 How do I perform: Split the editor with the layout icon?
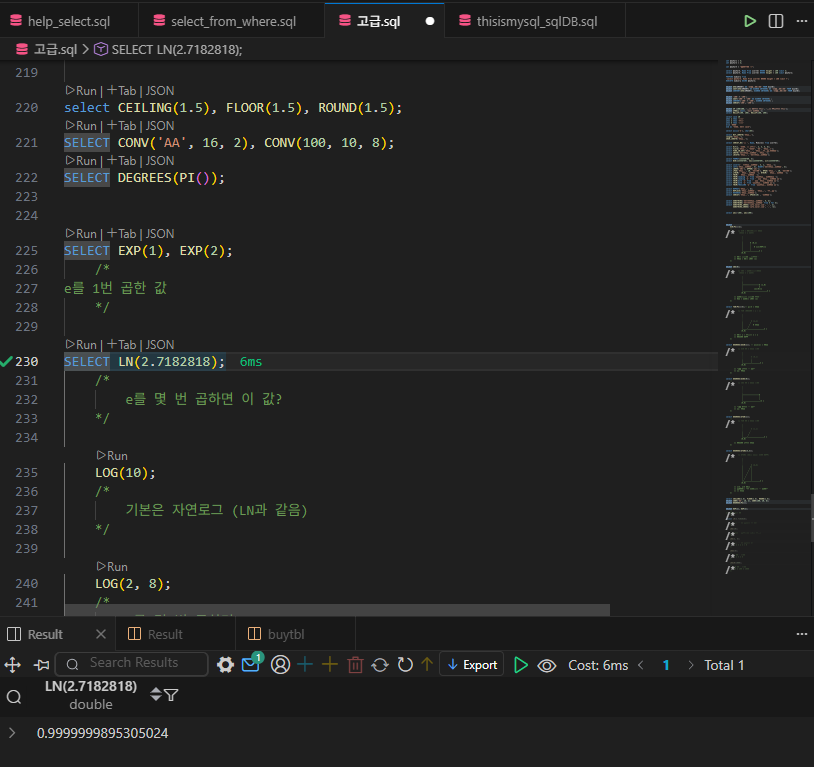pos(776,21)
